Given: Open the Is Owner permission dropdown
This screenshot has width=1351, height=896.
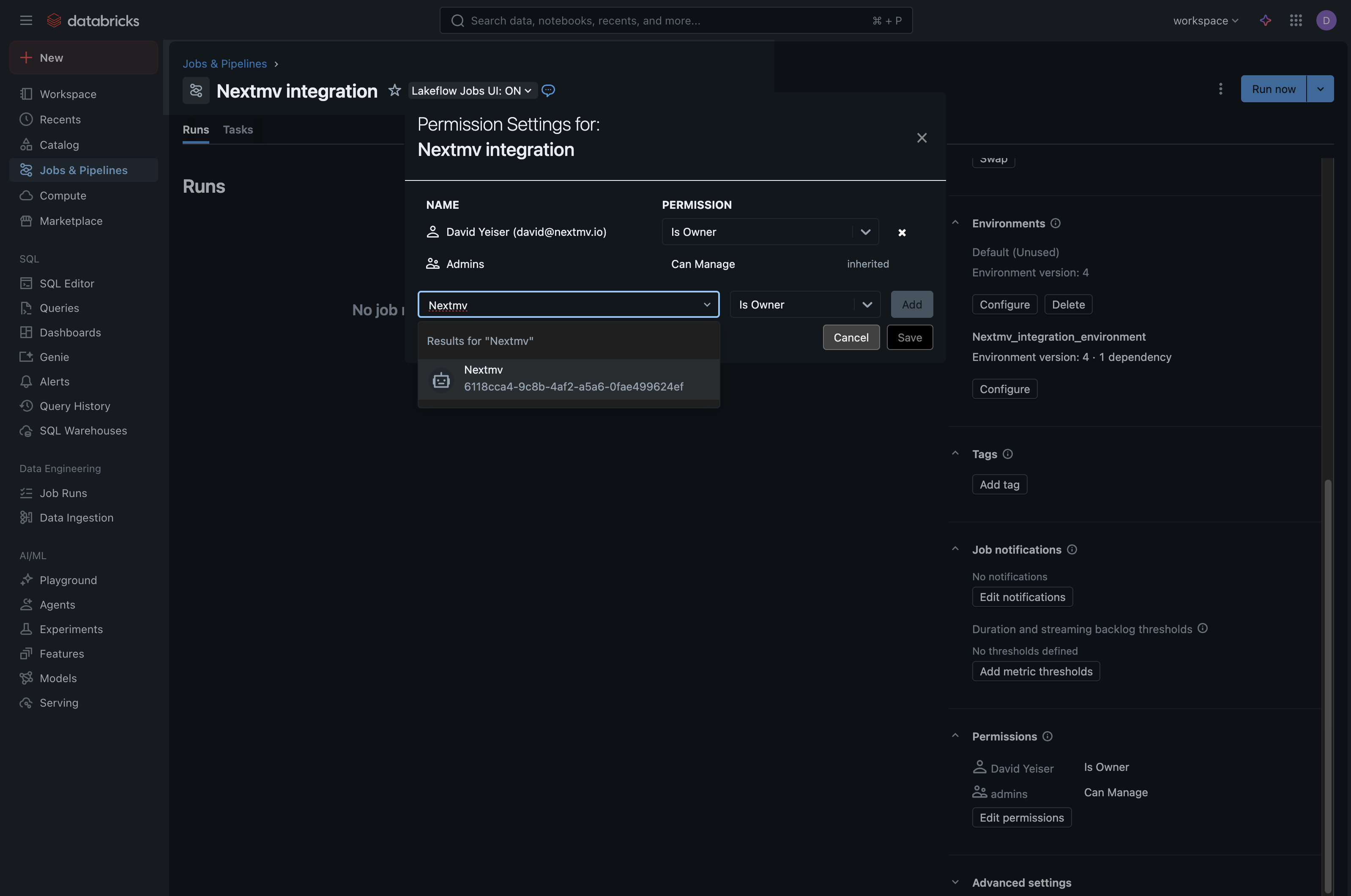Looking at the screenshot, I should click(x=769, y=232).
